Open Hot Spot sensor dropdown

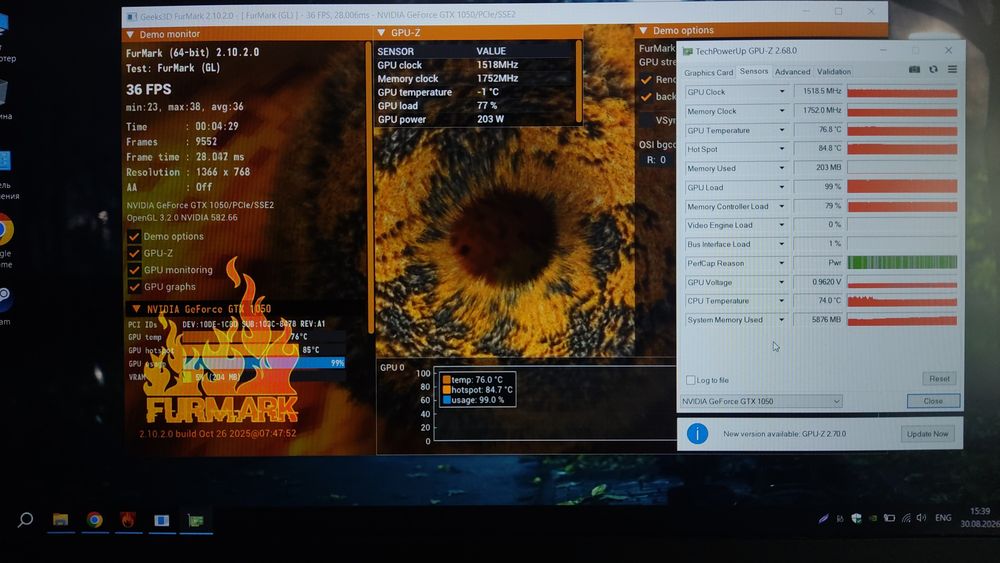[781, 149]
